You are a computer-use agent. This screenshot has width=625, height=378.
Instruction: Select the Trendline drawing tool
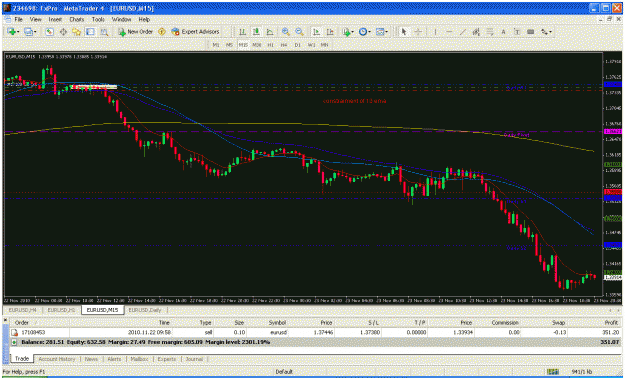tap(463, 32)
